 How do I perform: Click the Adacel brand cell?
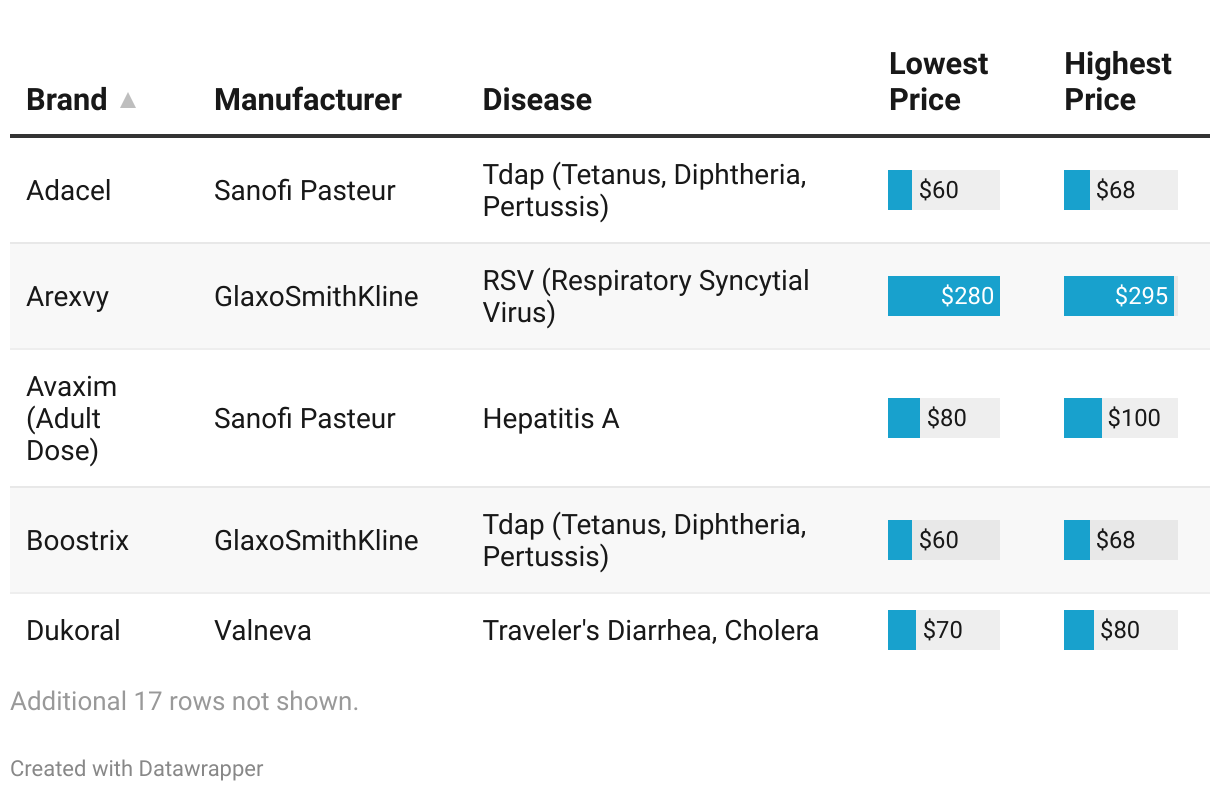[69, 190]
